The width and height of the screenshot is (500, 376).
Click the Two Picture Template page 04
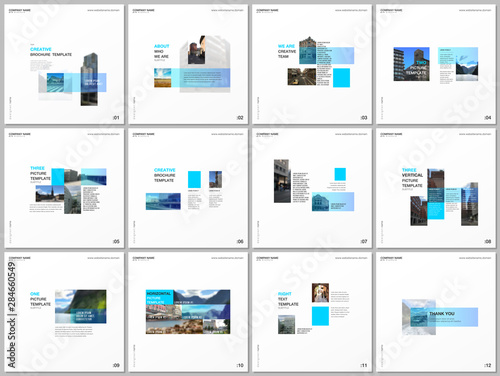[x=436, y=64]
